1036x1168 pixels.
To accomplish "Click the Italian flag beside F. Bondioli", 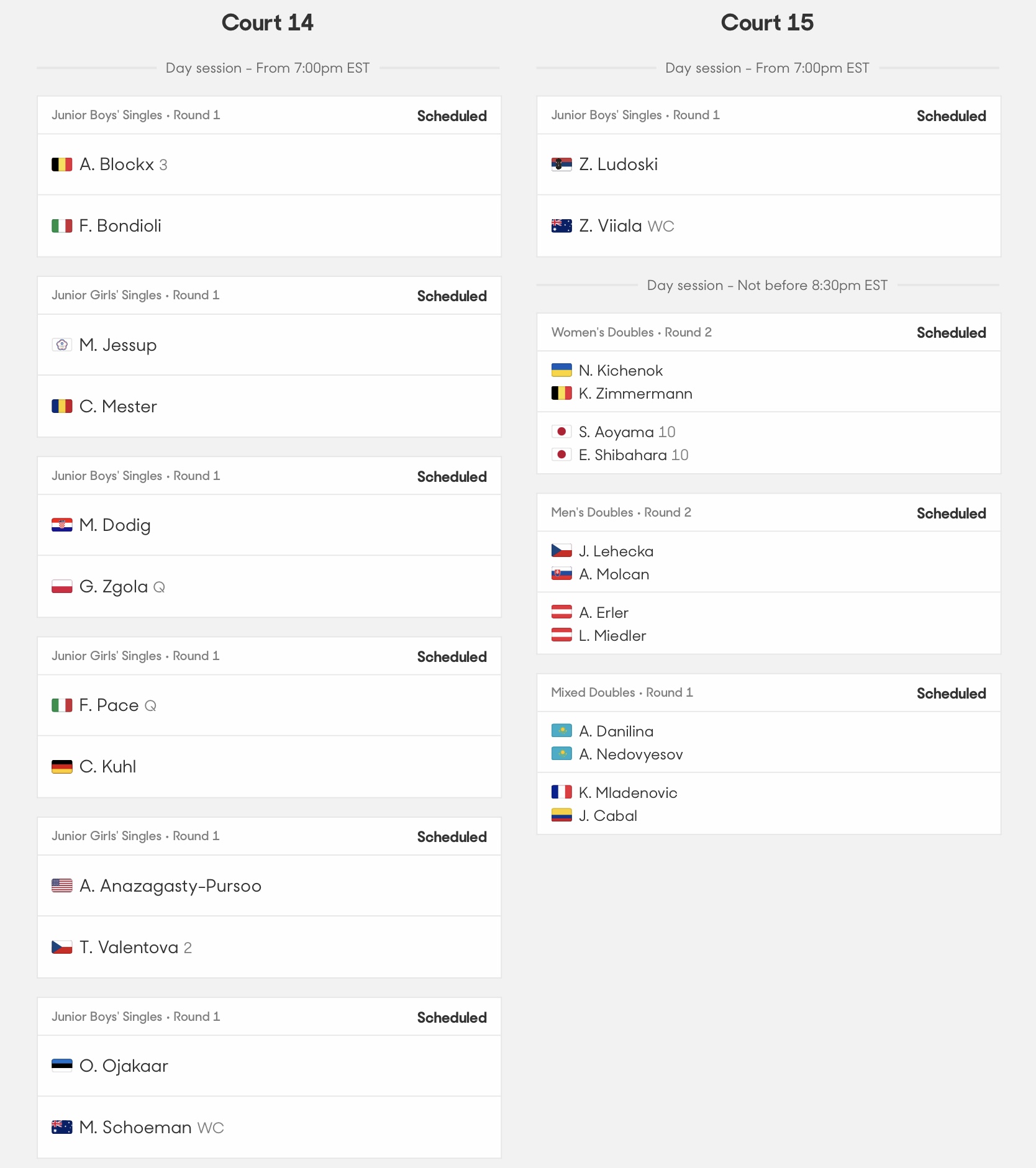I will point(61,226).
